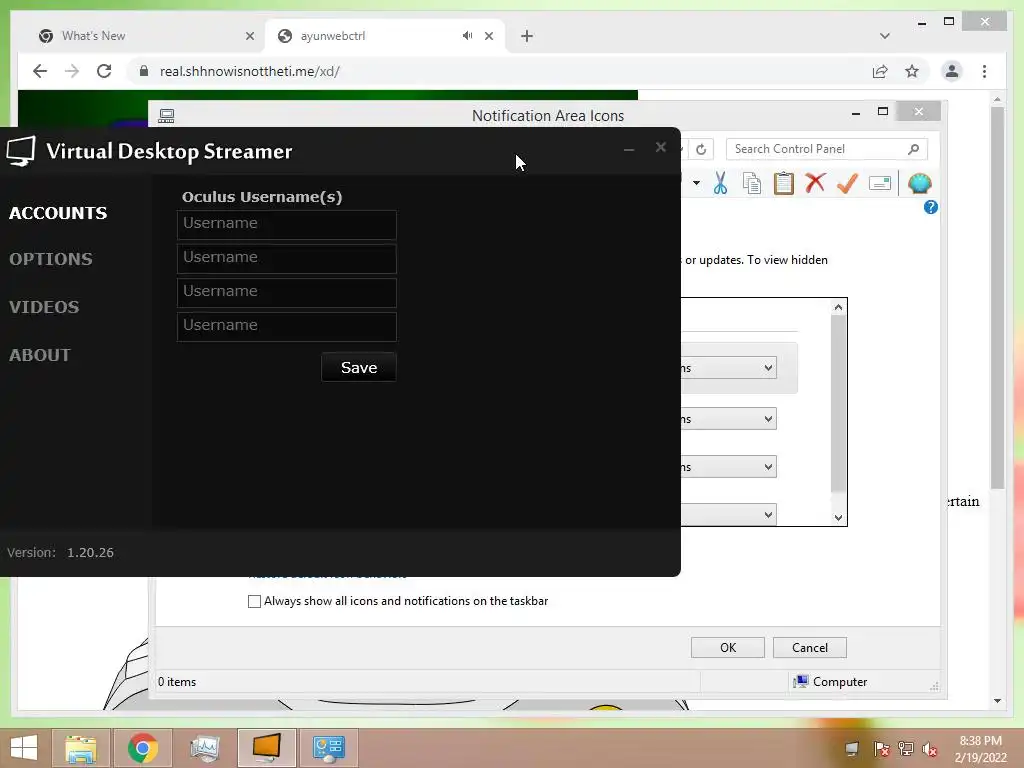Click the clipboard Paste icon

click(784, 184)
